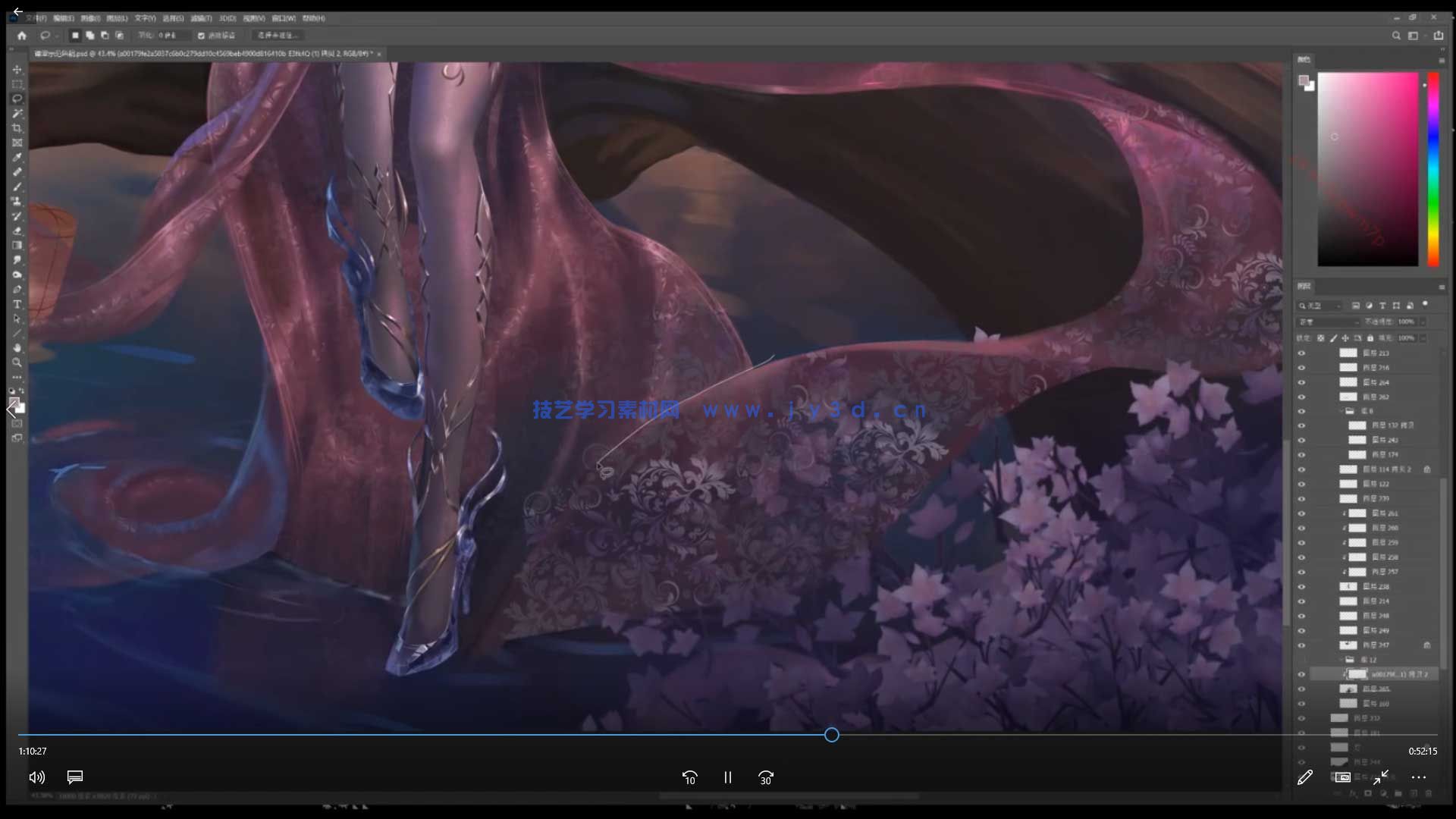Screen dimensions: 1456x819
Task: Select the Eyedropper tool
Action: [x=17, y=158]
